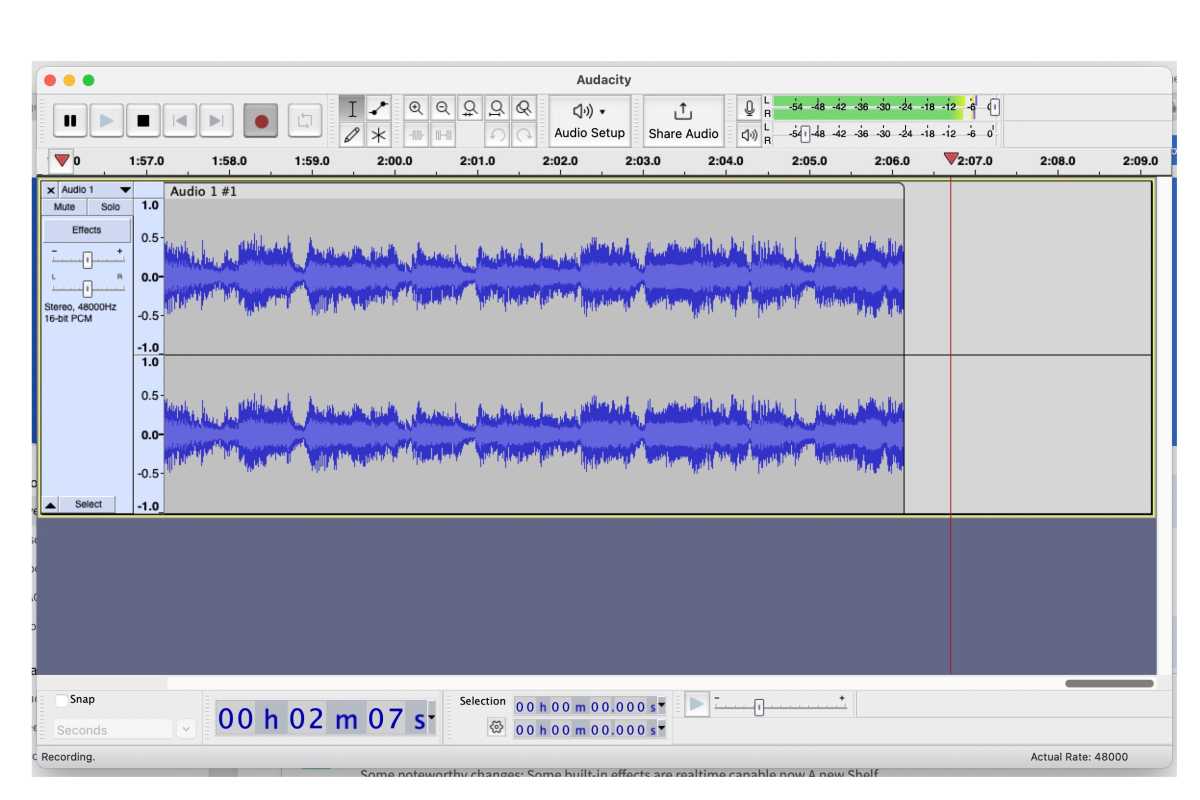
Task: Click the playback meter speaker icon
Action: coord(749,134)
